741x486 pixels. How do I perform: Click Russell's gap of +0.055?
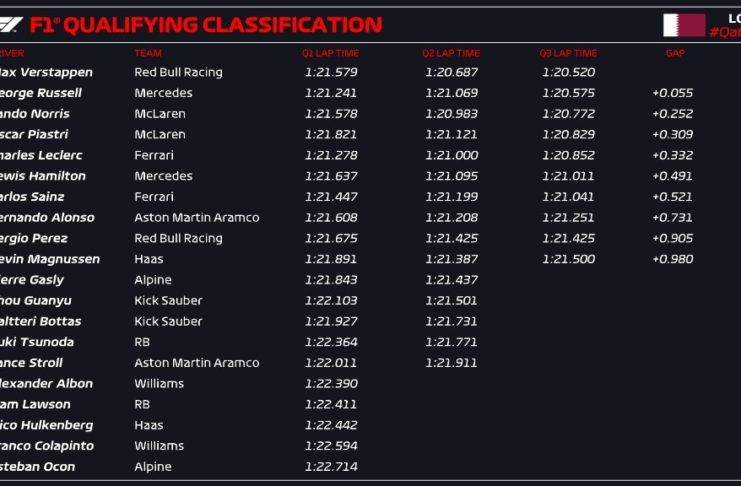[672, 93]
